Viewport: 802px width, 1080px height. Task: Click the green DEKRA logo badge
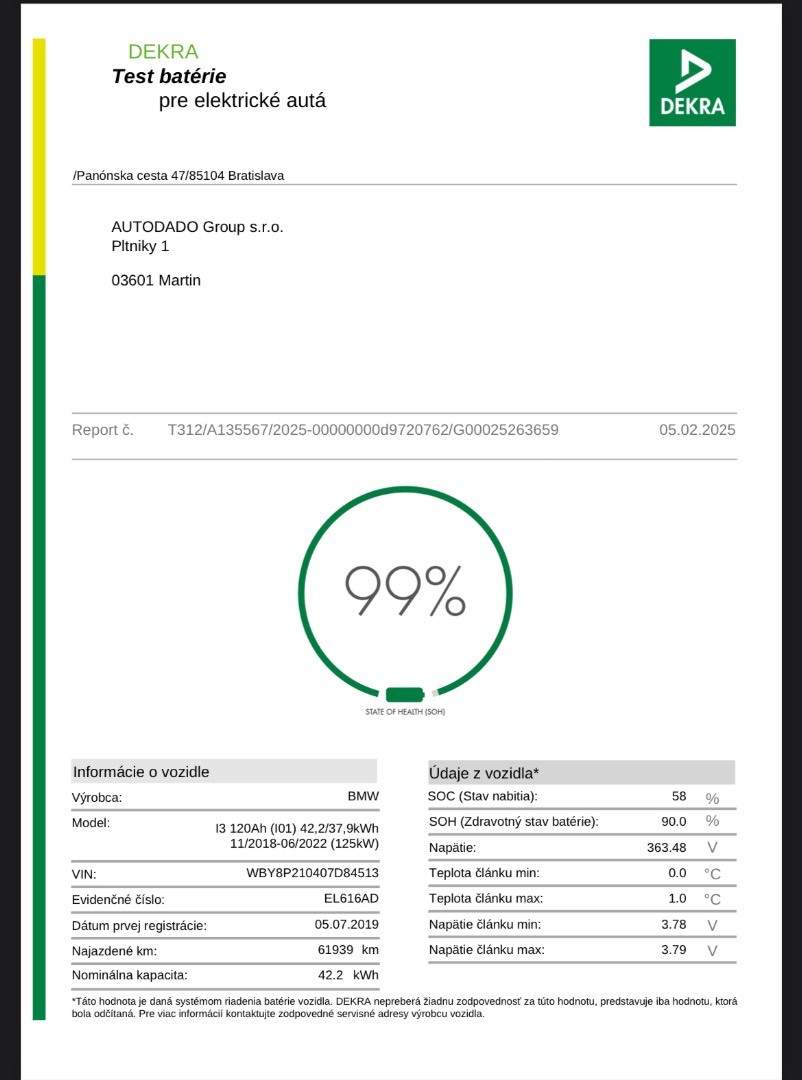(x=692, y=83)
